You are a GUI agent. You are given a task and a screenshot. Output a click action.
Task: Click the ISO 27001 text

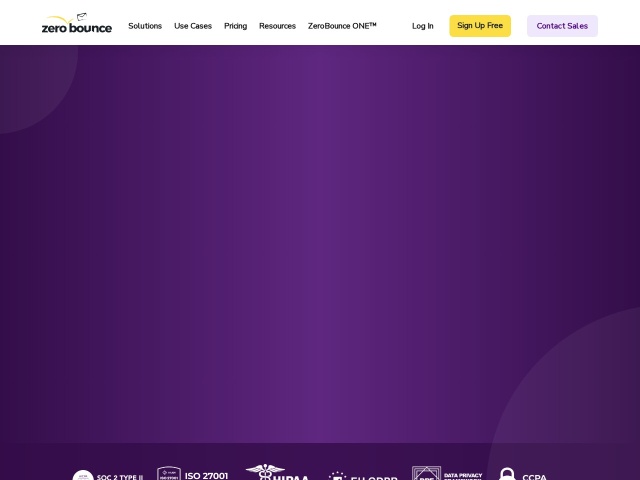pyautogui.click(x=207, y=476)
